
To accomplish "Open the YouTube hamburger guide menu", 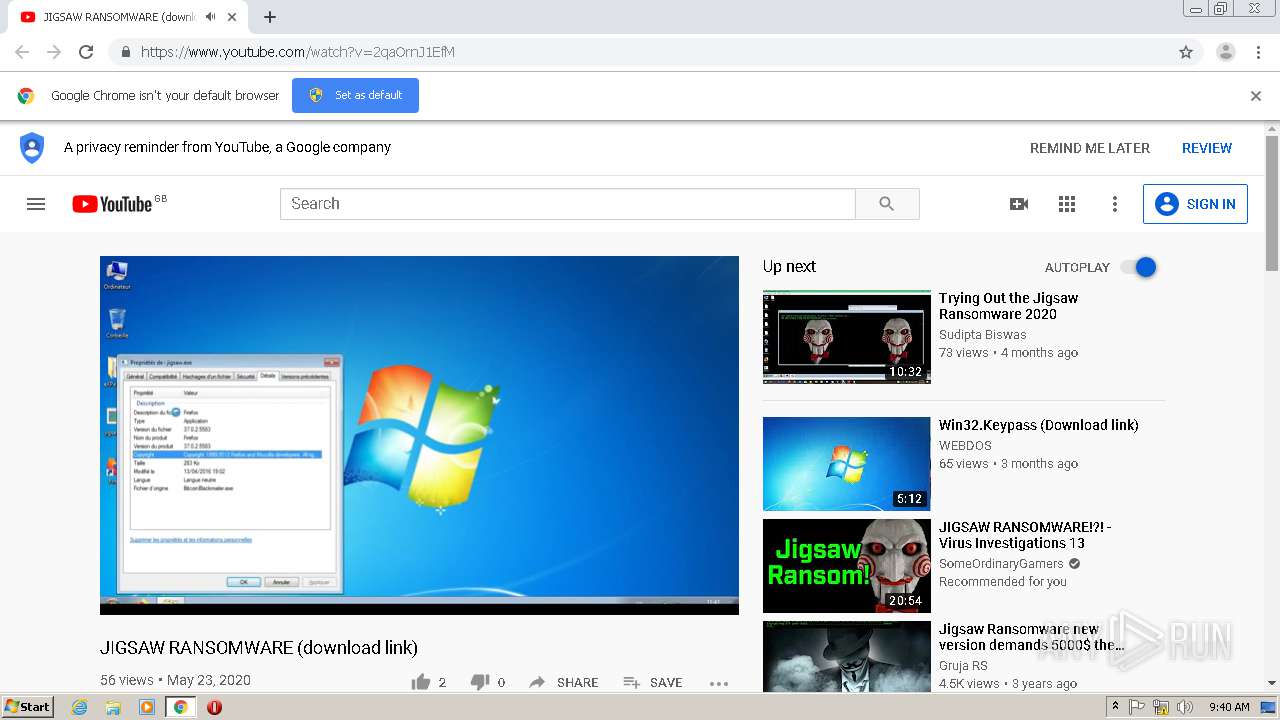I will tap(36, 204).
